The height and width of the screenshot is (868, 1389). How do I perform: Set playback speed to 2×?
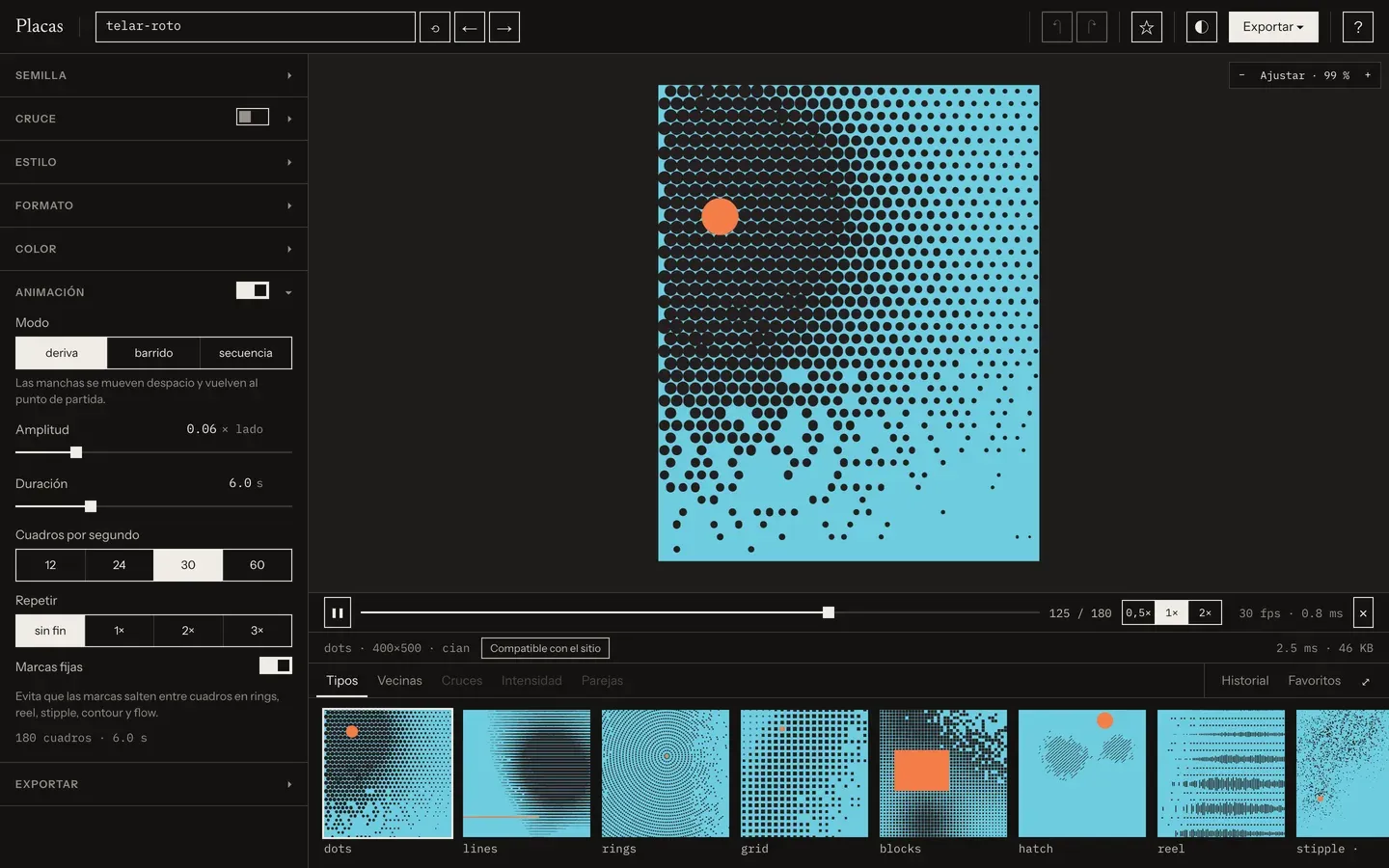[x=1205, y=612]
